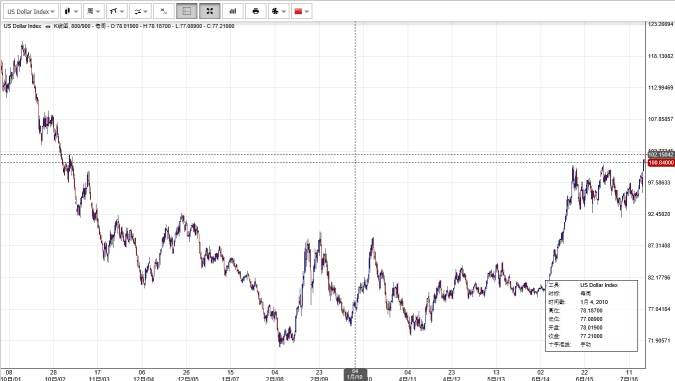
Task: Click the 77.08900 low value in tooltip
Action: pyautogui.click(x=591, y=319)
